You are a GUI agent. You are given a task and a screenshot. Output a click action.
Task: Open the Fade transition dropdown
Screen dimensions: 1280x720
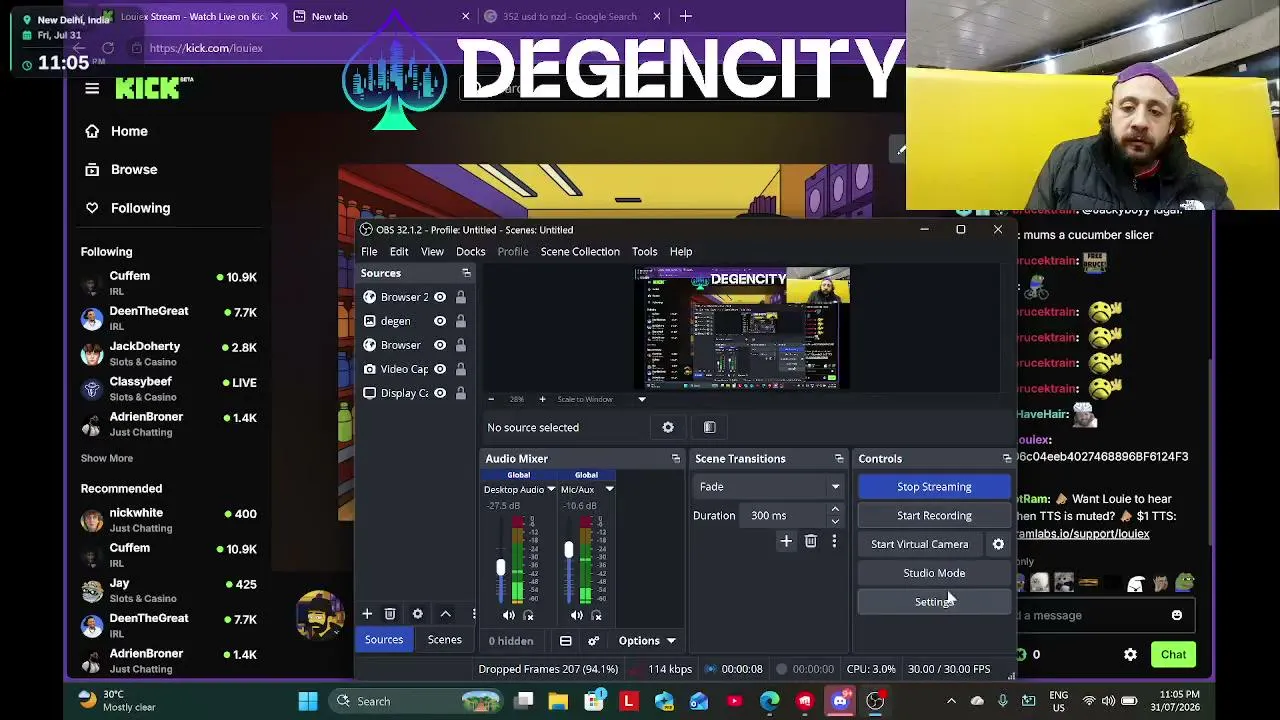(x=768, y=487)
